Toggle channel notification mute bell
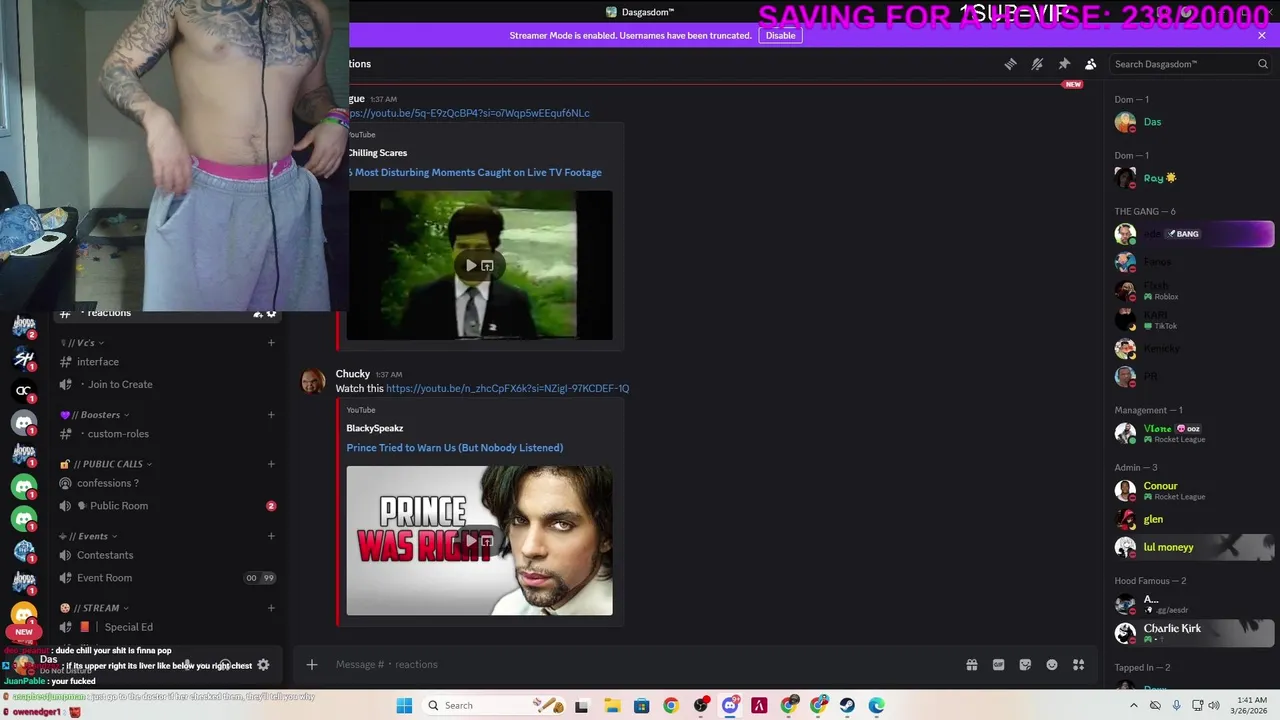Viewport: 1280px width, 720px height. tap(1037, 64)
